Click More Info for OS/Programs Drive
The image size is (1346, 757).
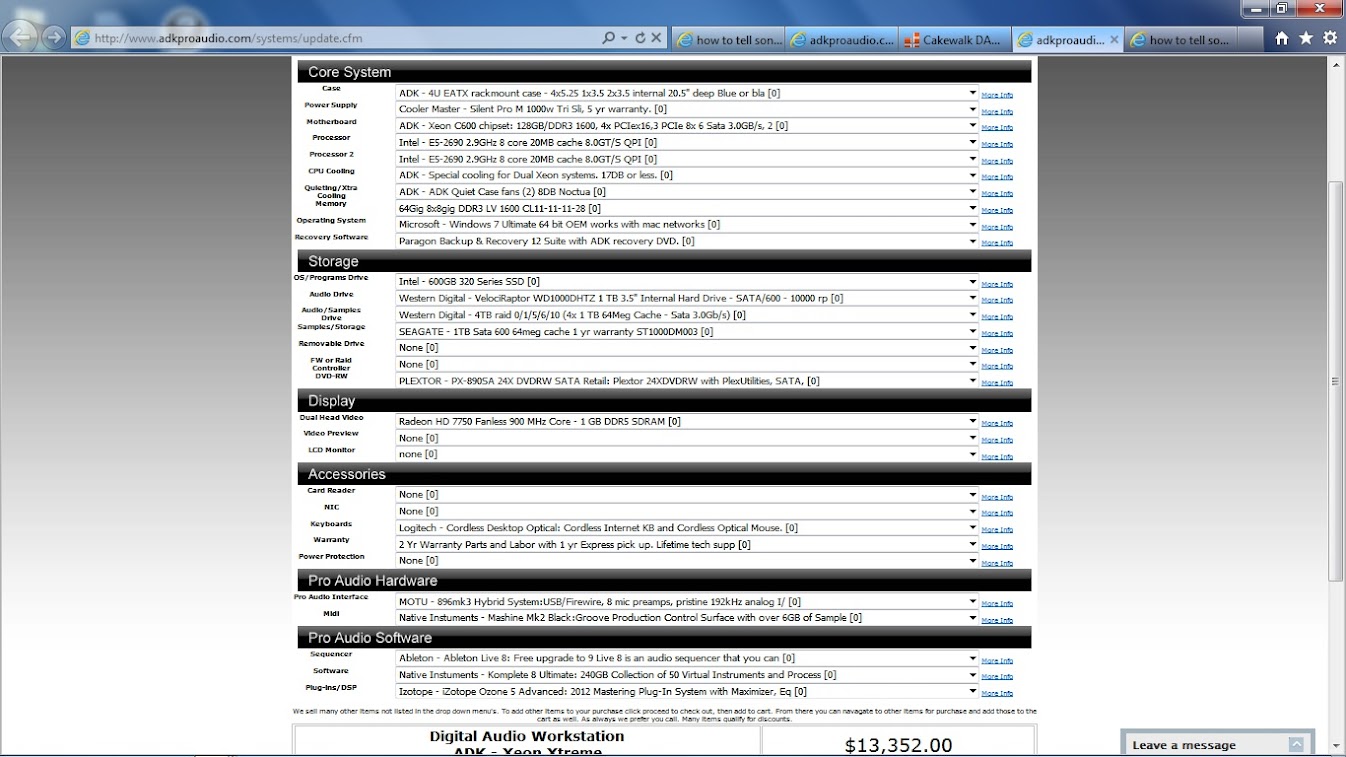pos(997,284)
